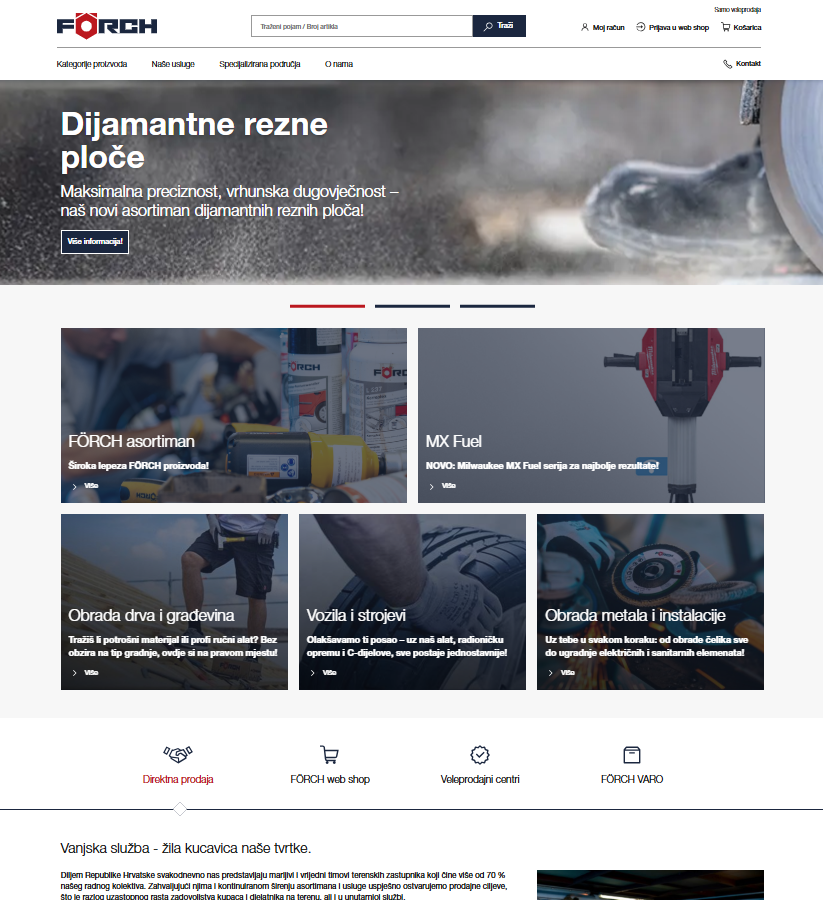Open the Naše usluge menu

click(173, 64)
